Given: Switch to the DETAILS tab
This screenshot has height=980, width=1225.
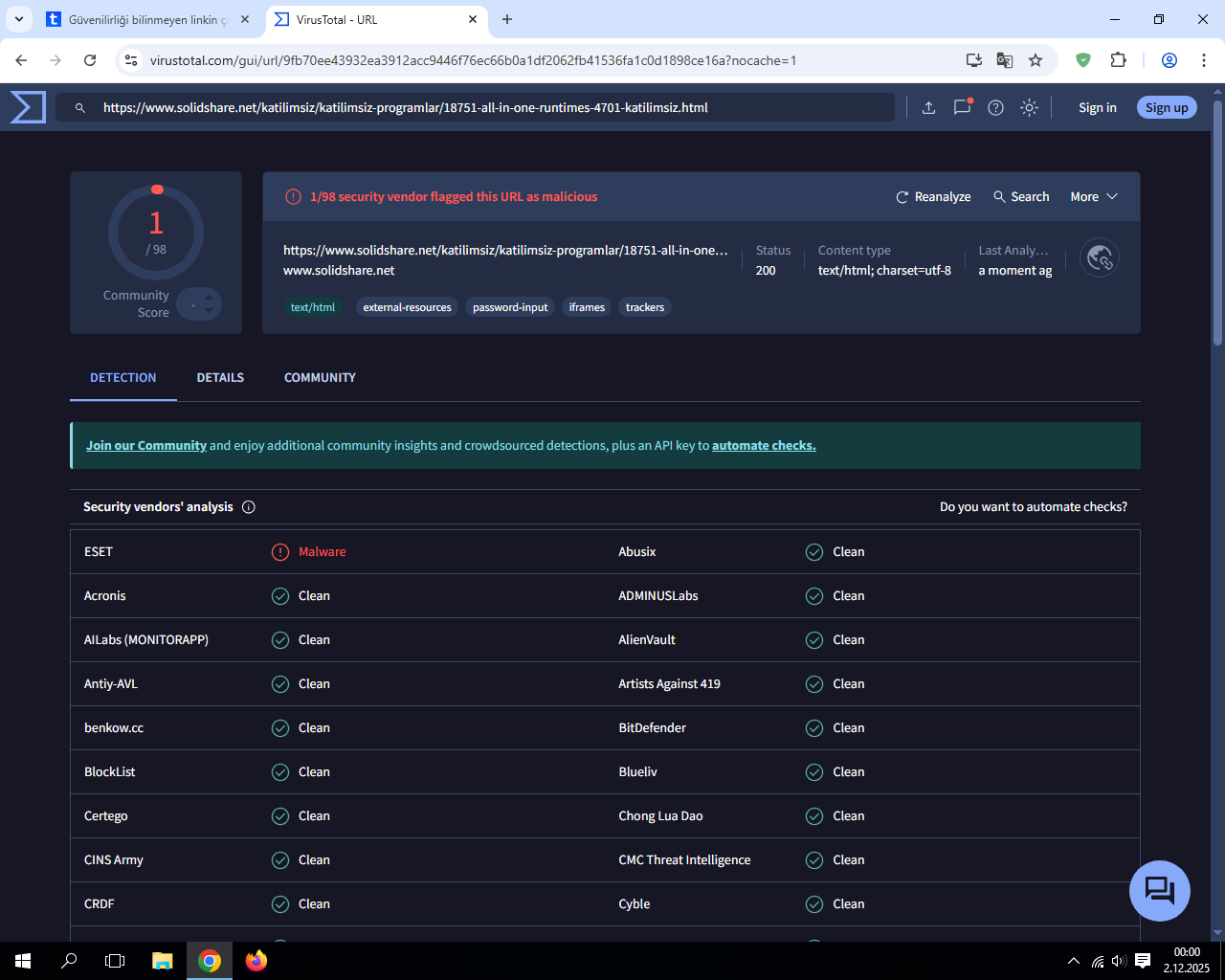Looking at the screenshot, I should pos(220,378).
